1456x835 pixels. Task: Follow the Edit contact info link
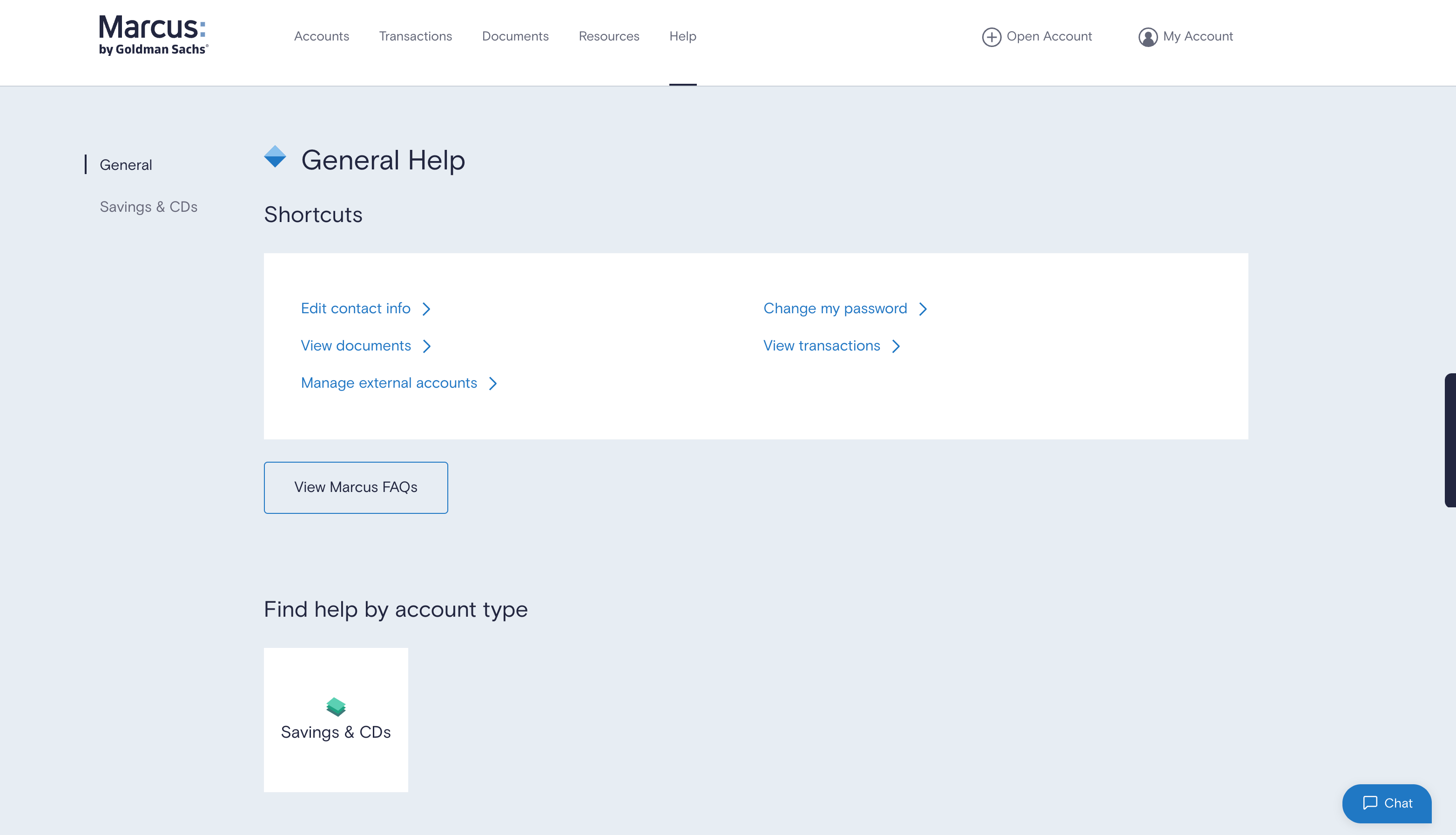(x=356, y=309)
